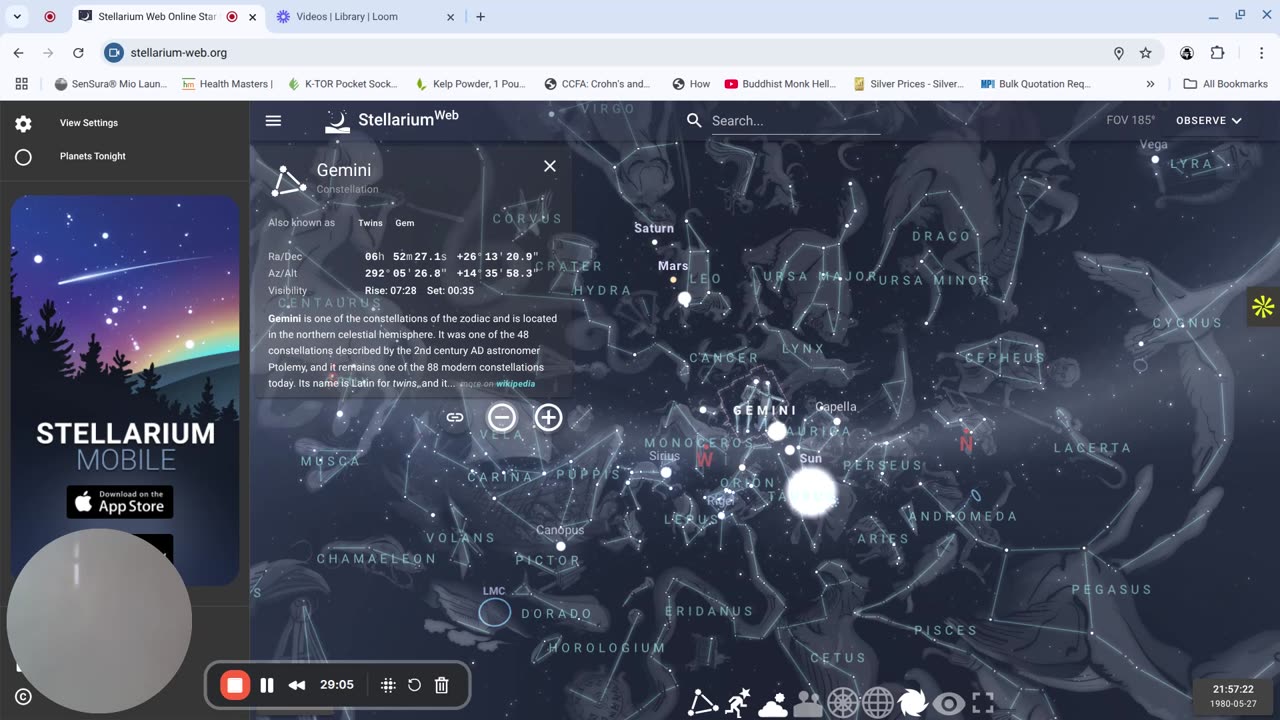Select Mars label on map
Screen dimensions: 1280x720
pyautogui.click(x=673, y=266)
